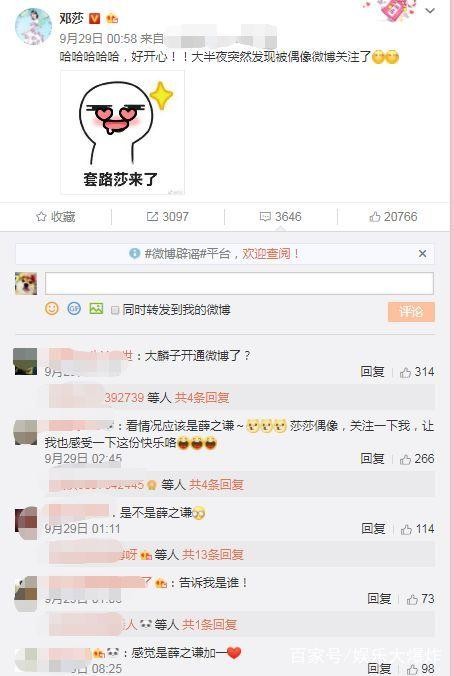This screenshot has width=454, height=676.
Task: Open the comments tab showing 3646
Action: point(280,216)
